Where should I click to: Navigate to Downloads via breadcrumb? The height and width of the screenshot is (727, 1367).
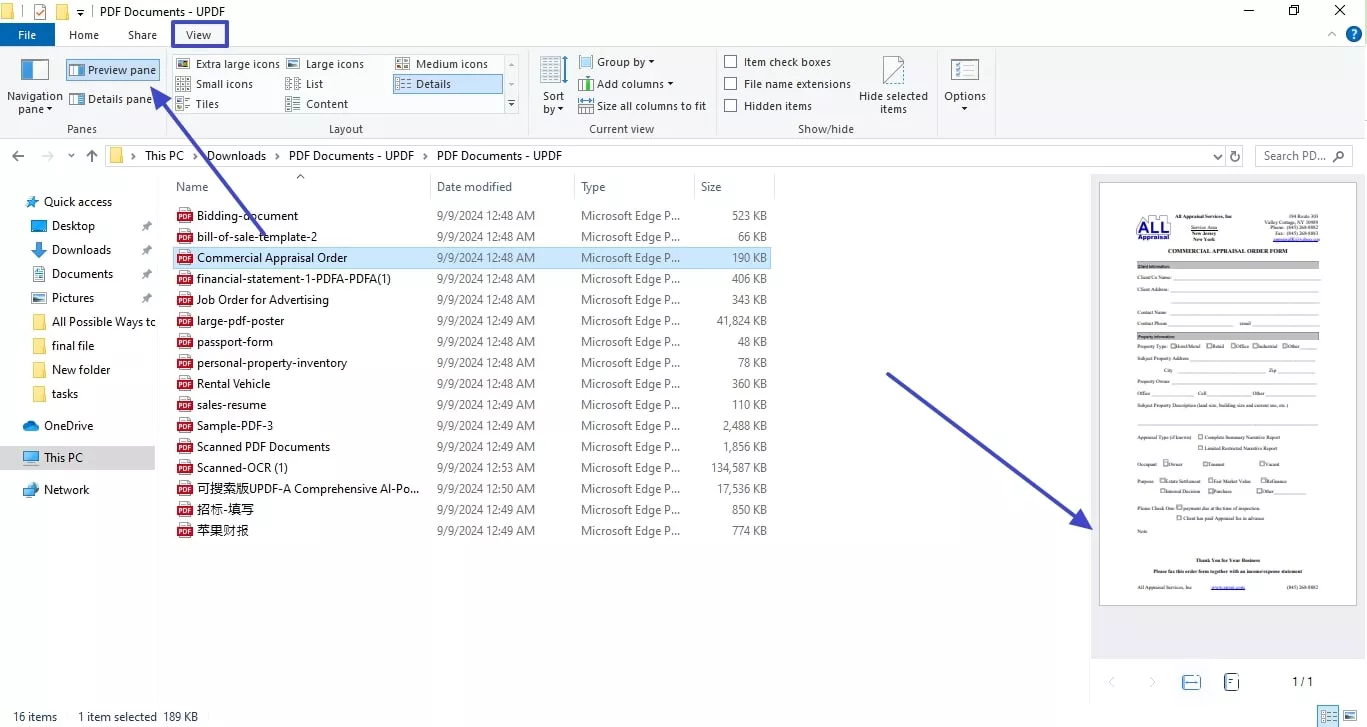click(x=236, y=155)
